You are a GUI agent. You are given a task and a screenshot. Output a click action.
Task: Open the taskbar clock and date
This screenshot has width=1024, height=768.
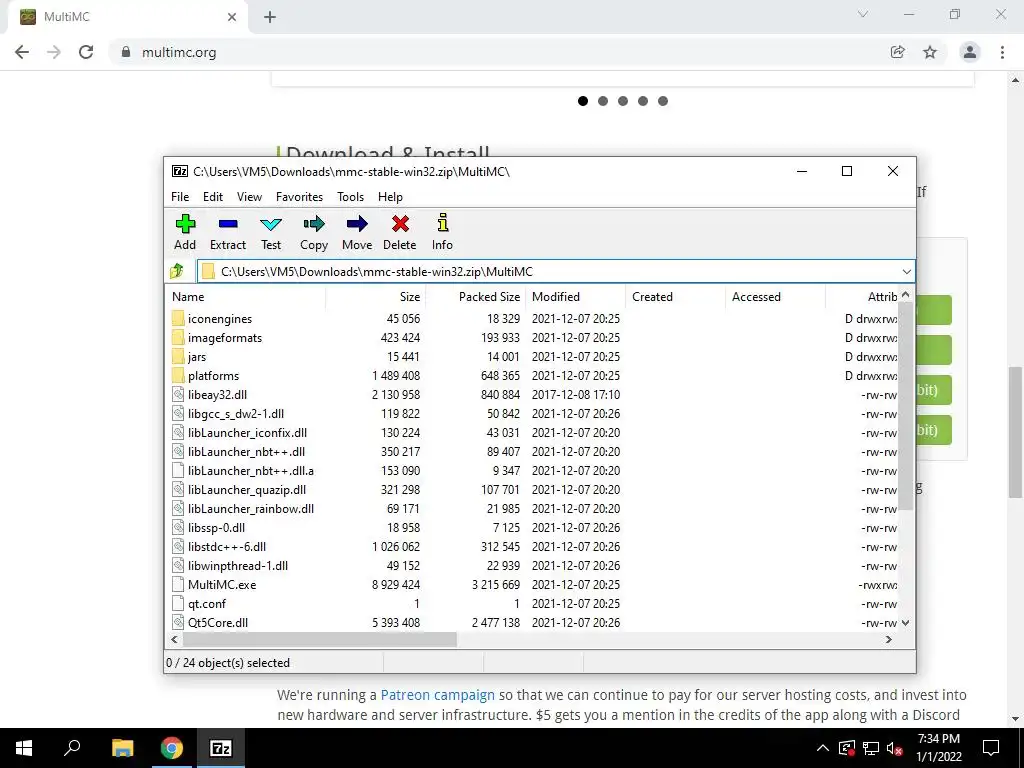click(939, 748)
